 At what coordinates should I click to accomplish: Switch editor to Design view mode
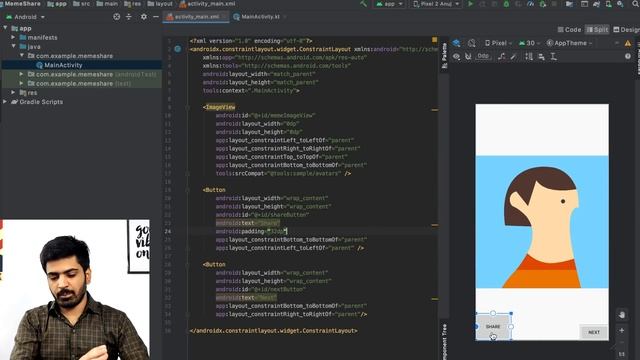point(627,29)
